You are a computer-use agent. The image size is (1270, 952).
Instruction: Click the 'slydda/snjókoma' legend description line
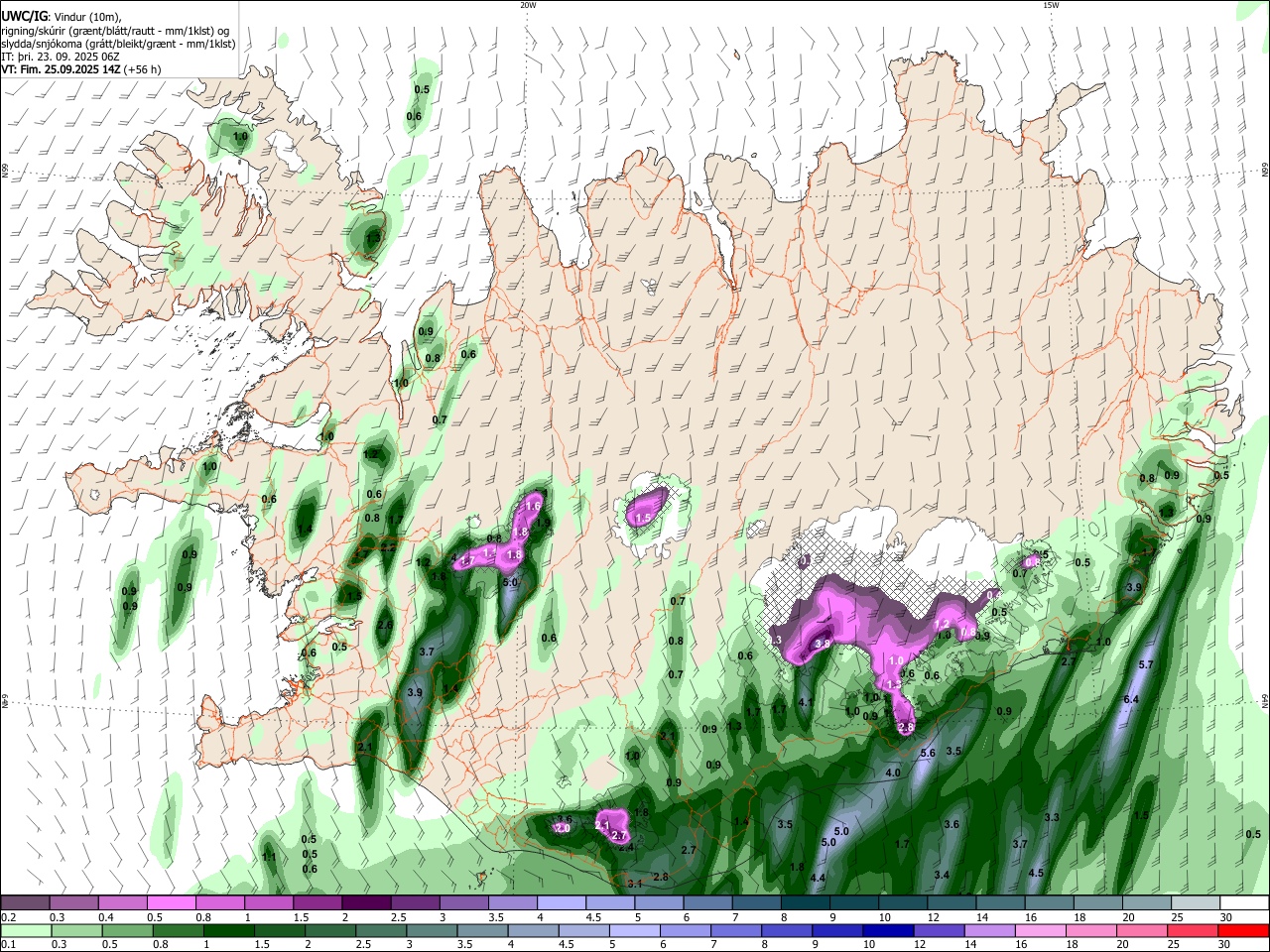[x=118, y=44]
